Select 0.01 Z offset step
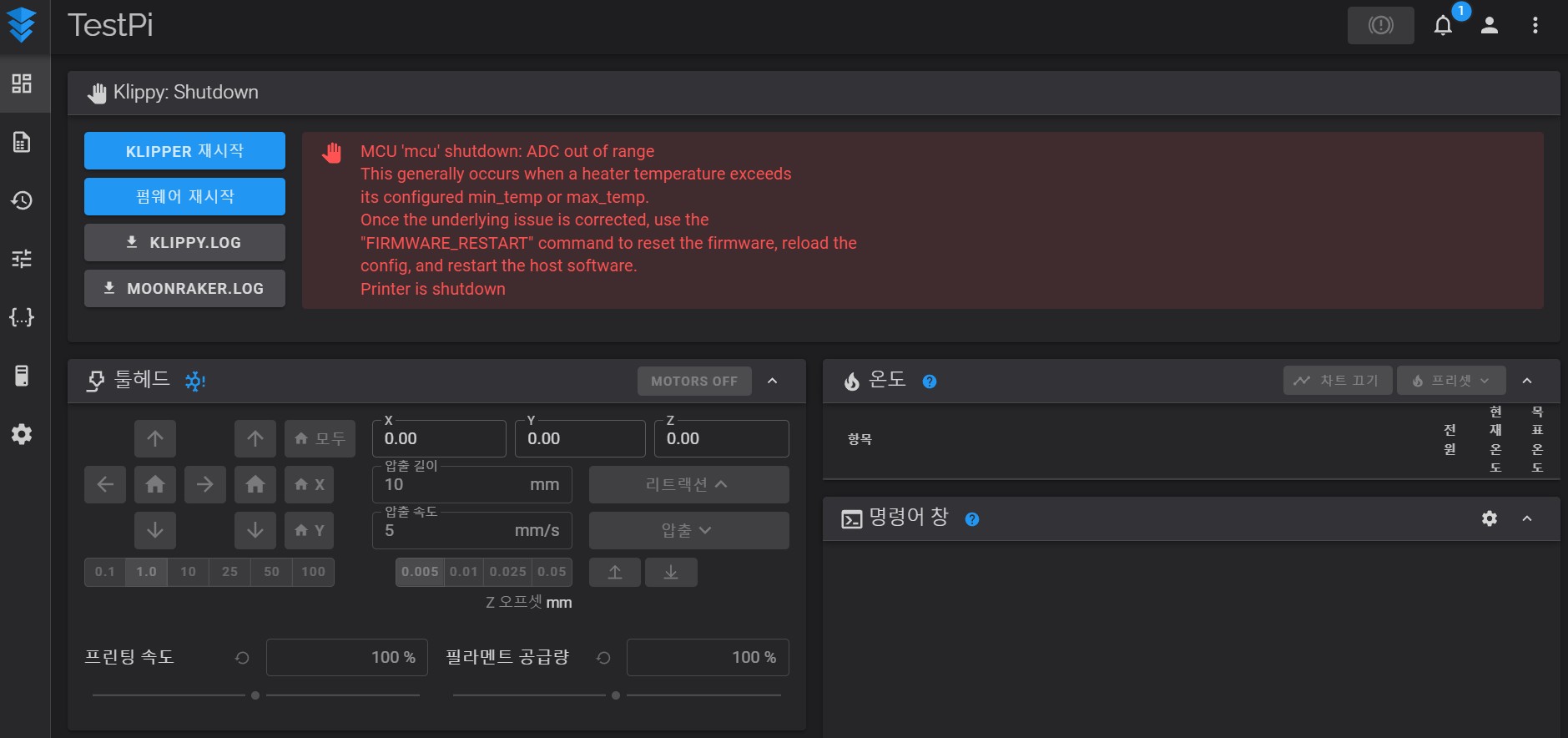Image resolution: width=1568 pixels, height=738 pixels. pyautogui.click(x=464, y=572)
